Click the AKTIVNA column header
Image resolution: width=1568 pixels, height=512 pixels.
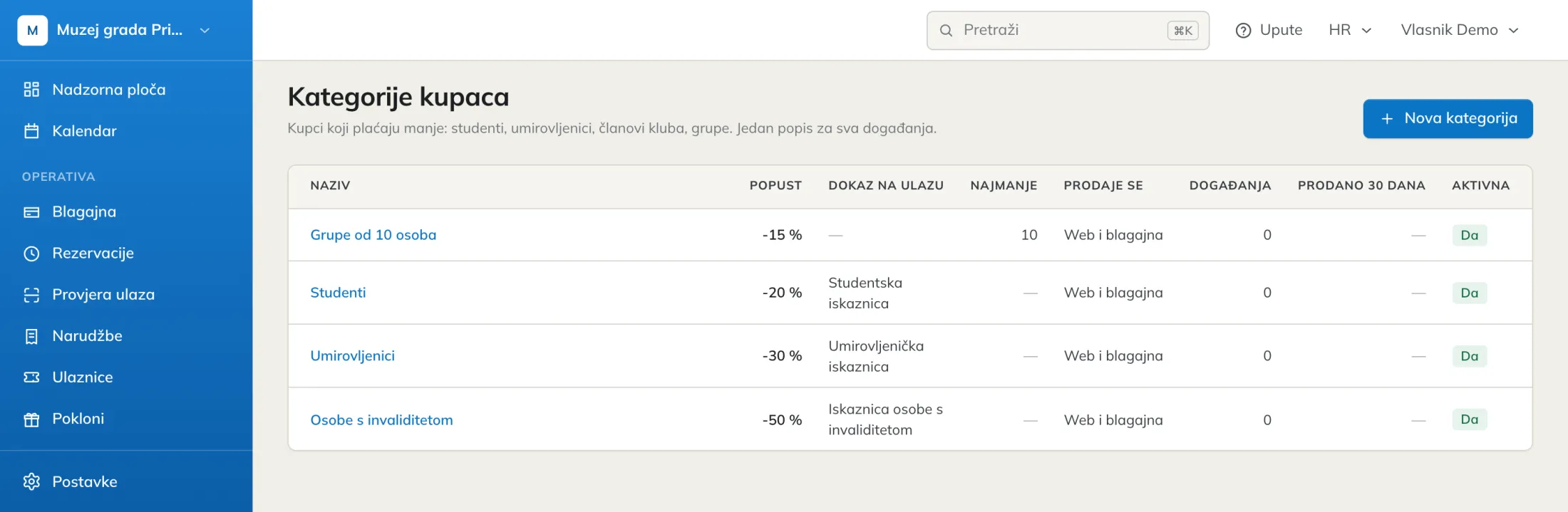tap(1480, 186)
